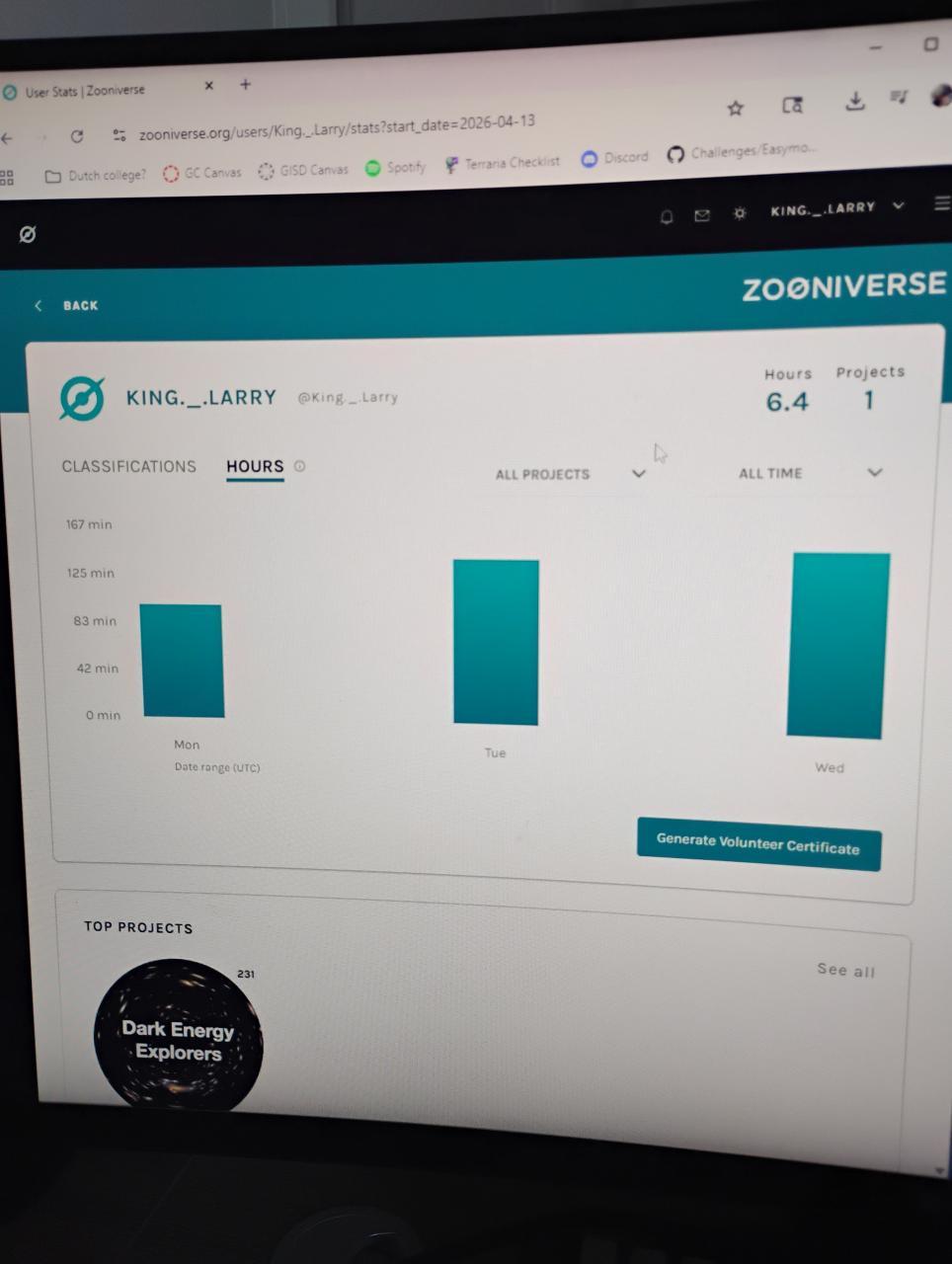Image resolution: width=952 pixels, height=1264 pixels.
Task: Click the Hours 6.4 stat
Action: [788, 390]
